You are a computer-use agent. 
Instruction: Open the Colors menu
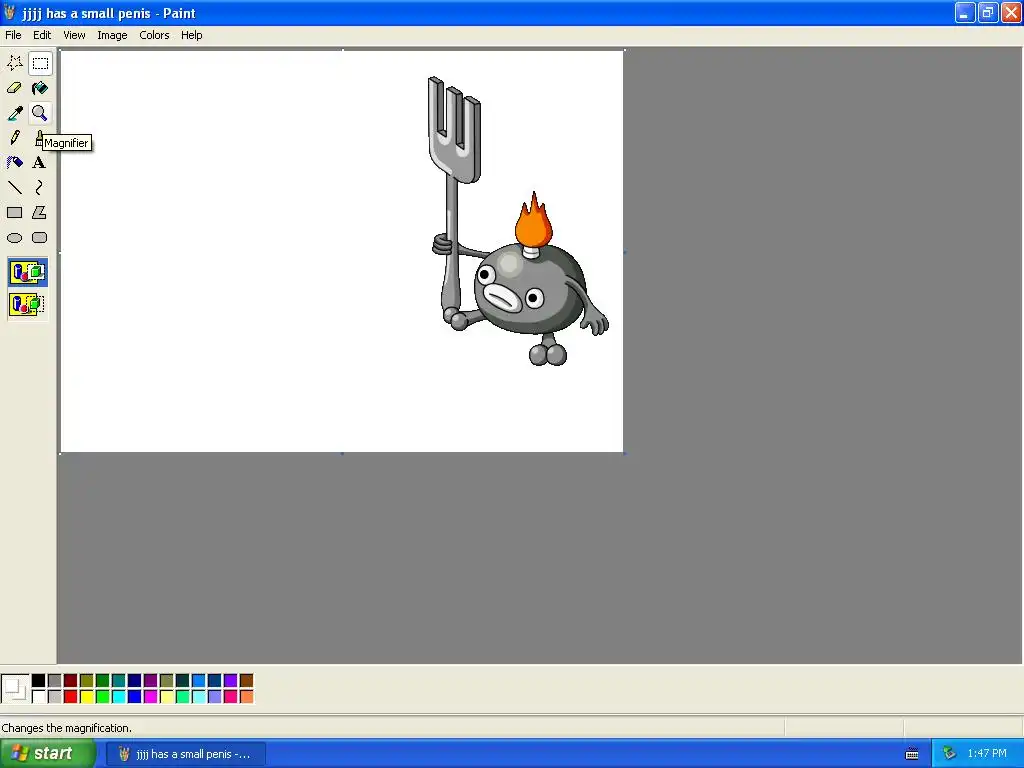(154, 35)
